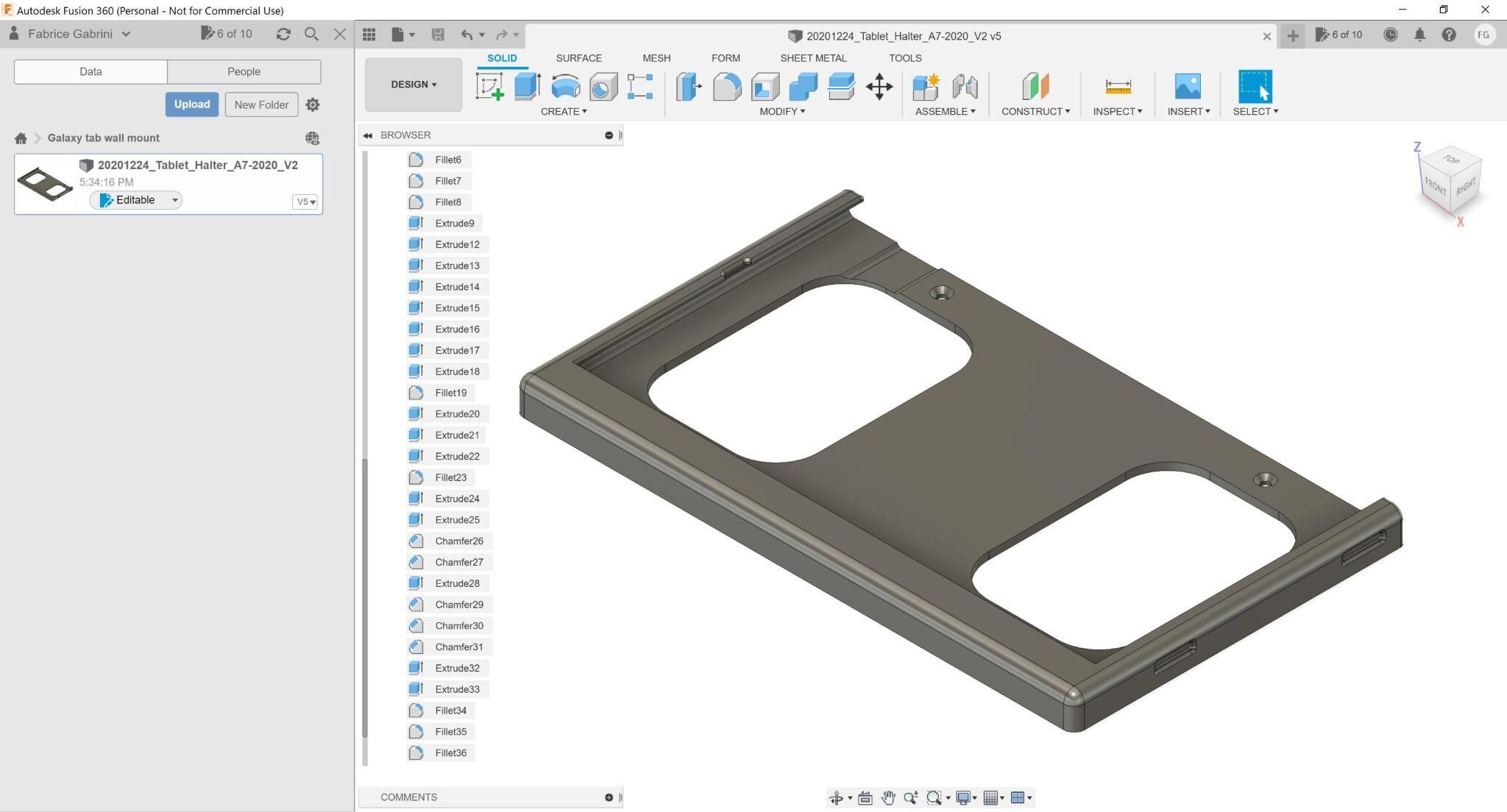Select the Joint tool icon
This screenshot has width=1507, height=812.
[965, 86]
